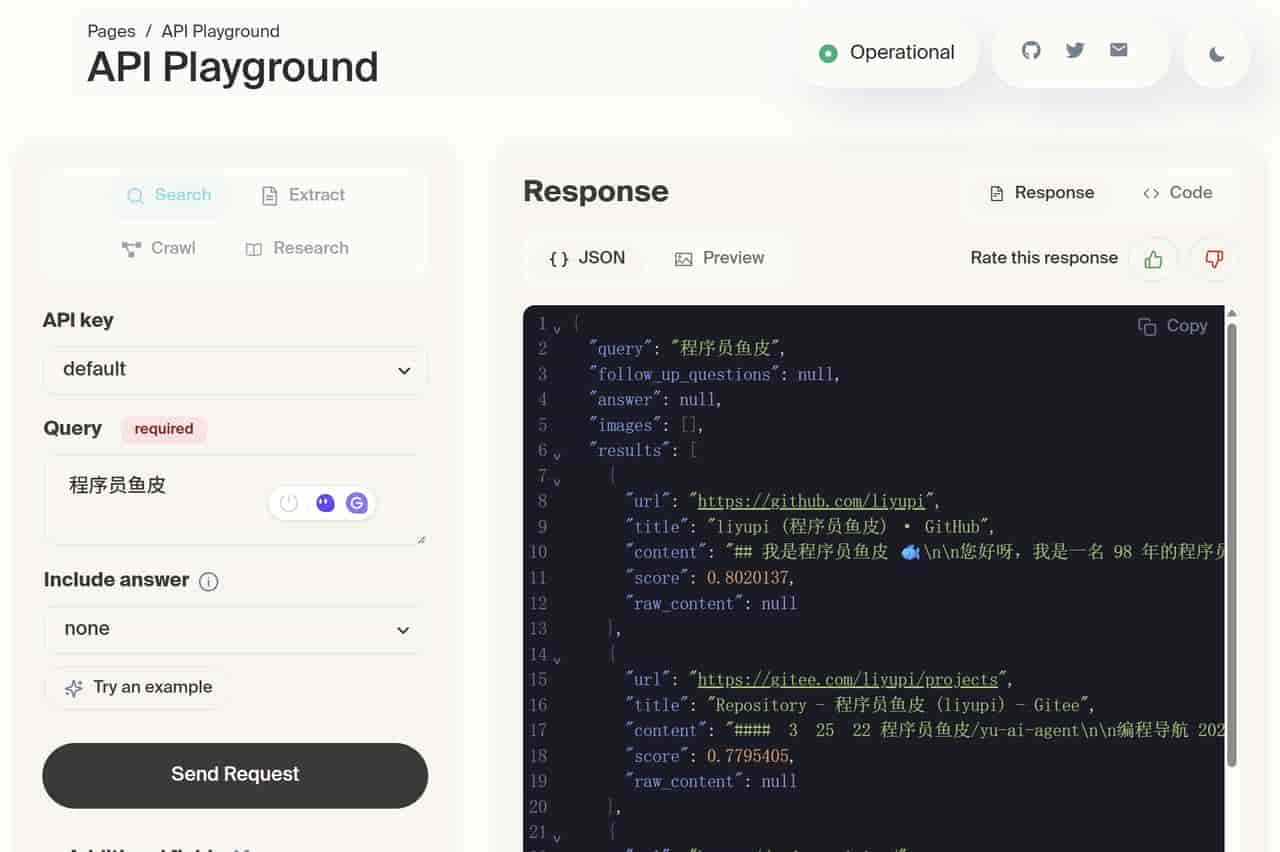Click the power icon in query box
This screenshot has width=1280, height=852.
coord(289,503)
